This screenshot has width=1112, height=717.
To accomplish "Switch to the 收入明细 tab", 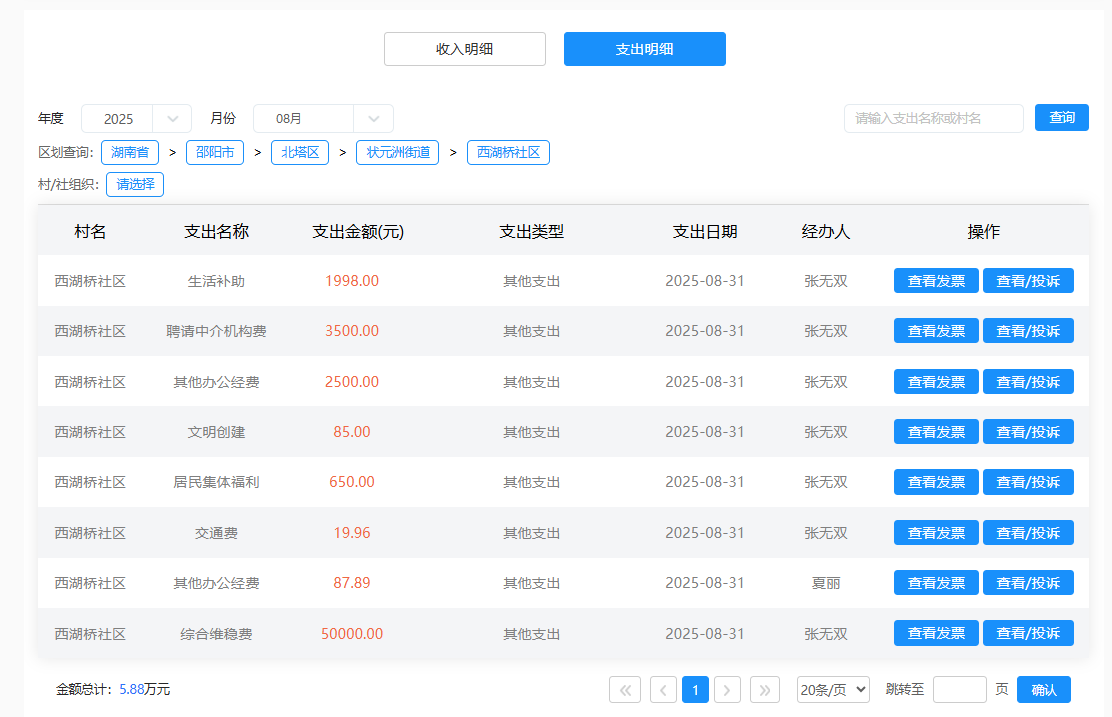I will 464,49.
